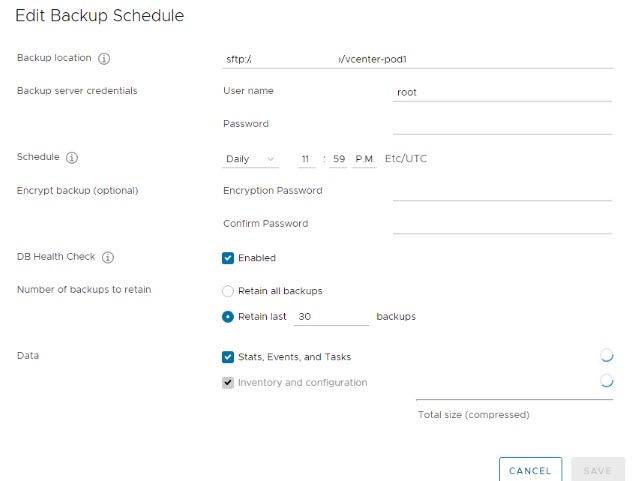Open the Daily schedule frequency dropdown
The width and height of the screenshot is (637, 481).
(251, 159)
